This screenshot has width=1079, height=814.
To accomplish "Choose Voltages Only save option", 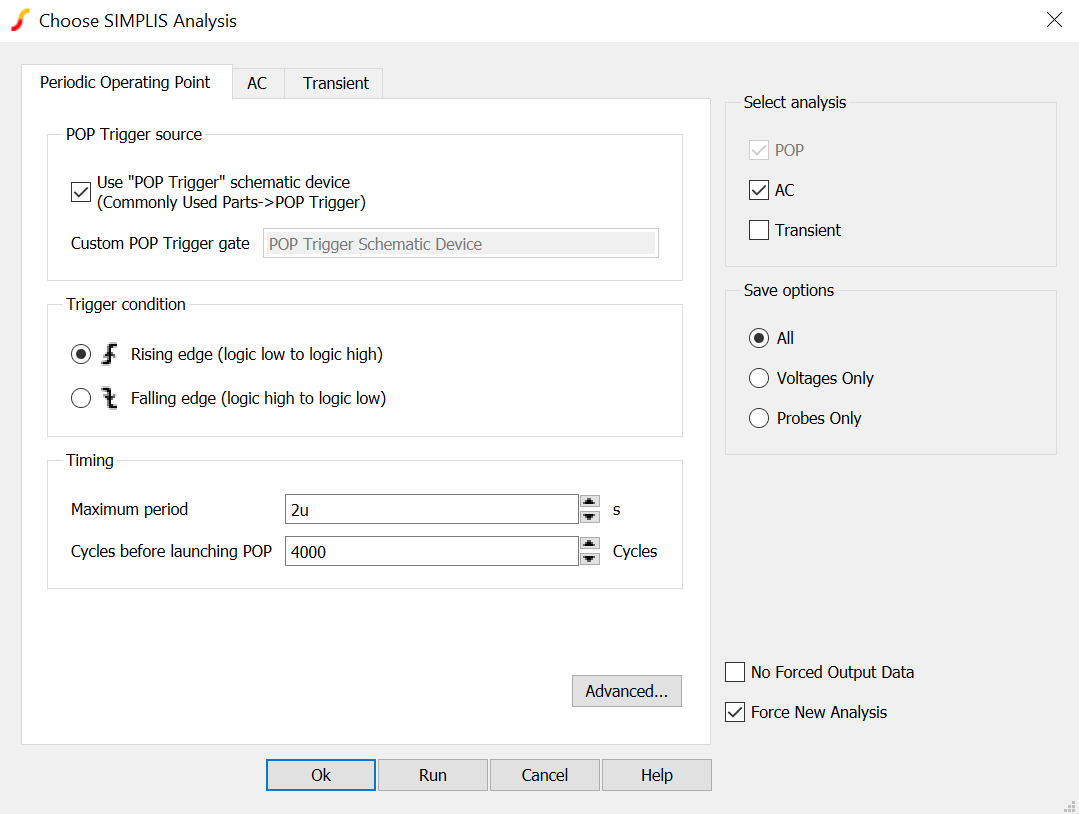I will point(759,378).
